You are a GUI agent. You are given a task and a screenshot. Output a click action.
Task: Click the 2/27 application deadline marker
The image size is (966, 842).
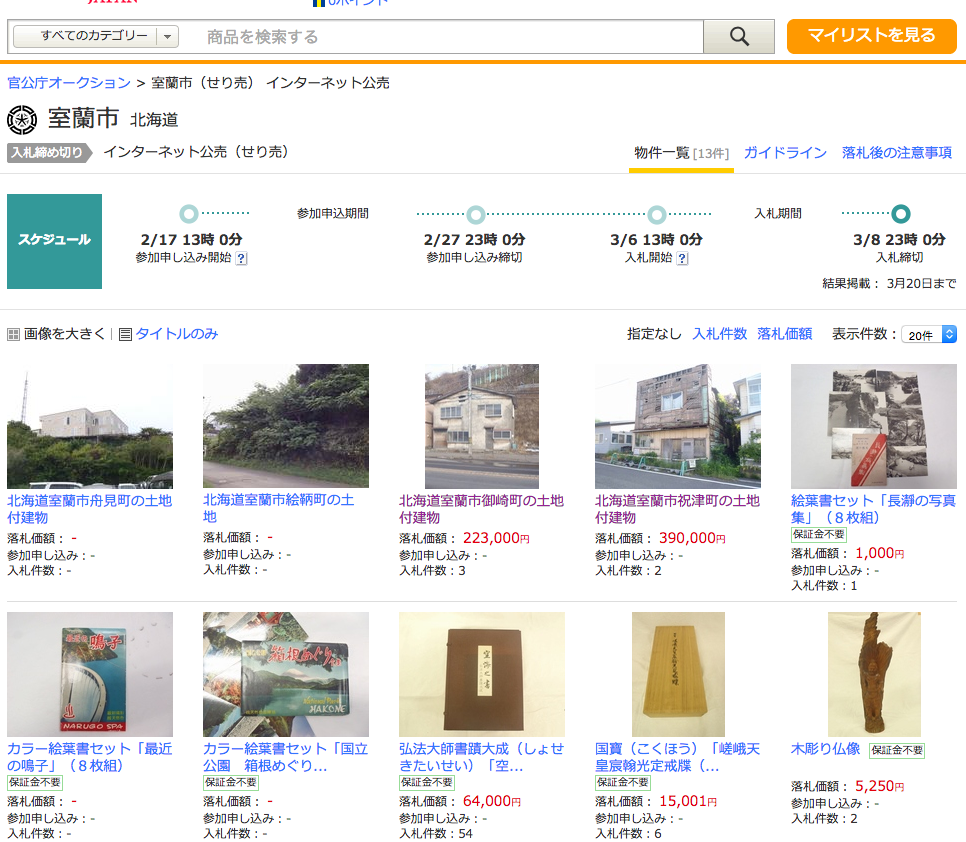(475, 214)
